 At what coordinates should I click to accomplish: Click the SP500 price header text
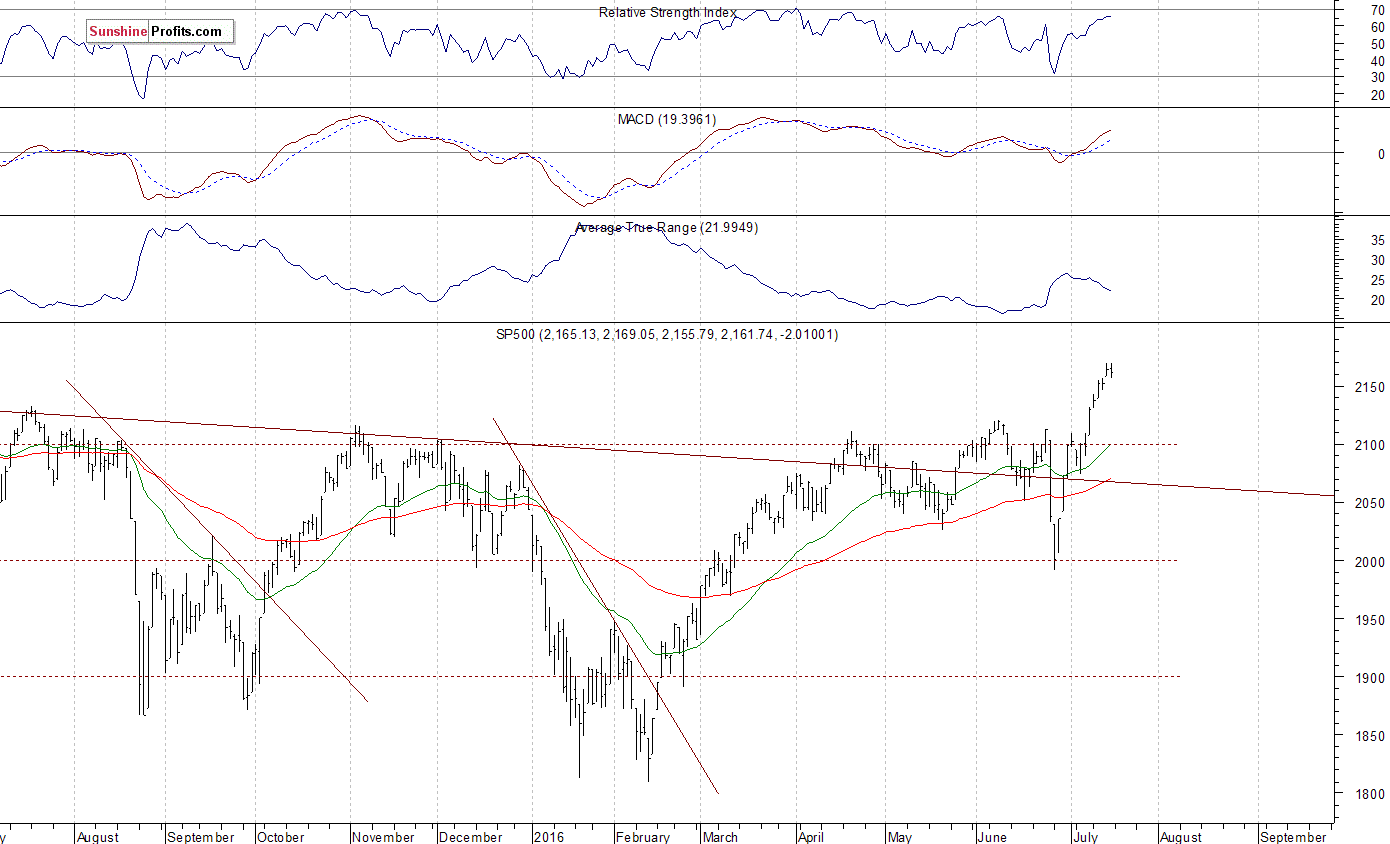[667, 334]
